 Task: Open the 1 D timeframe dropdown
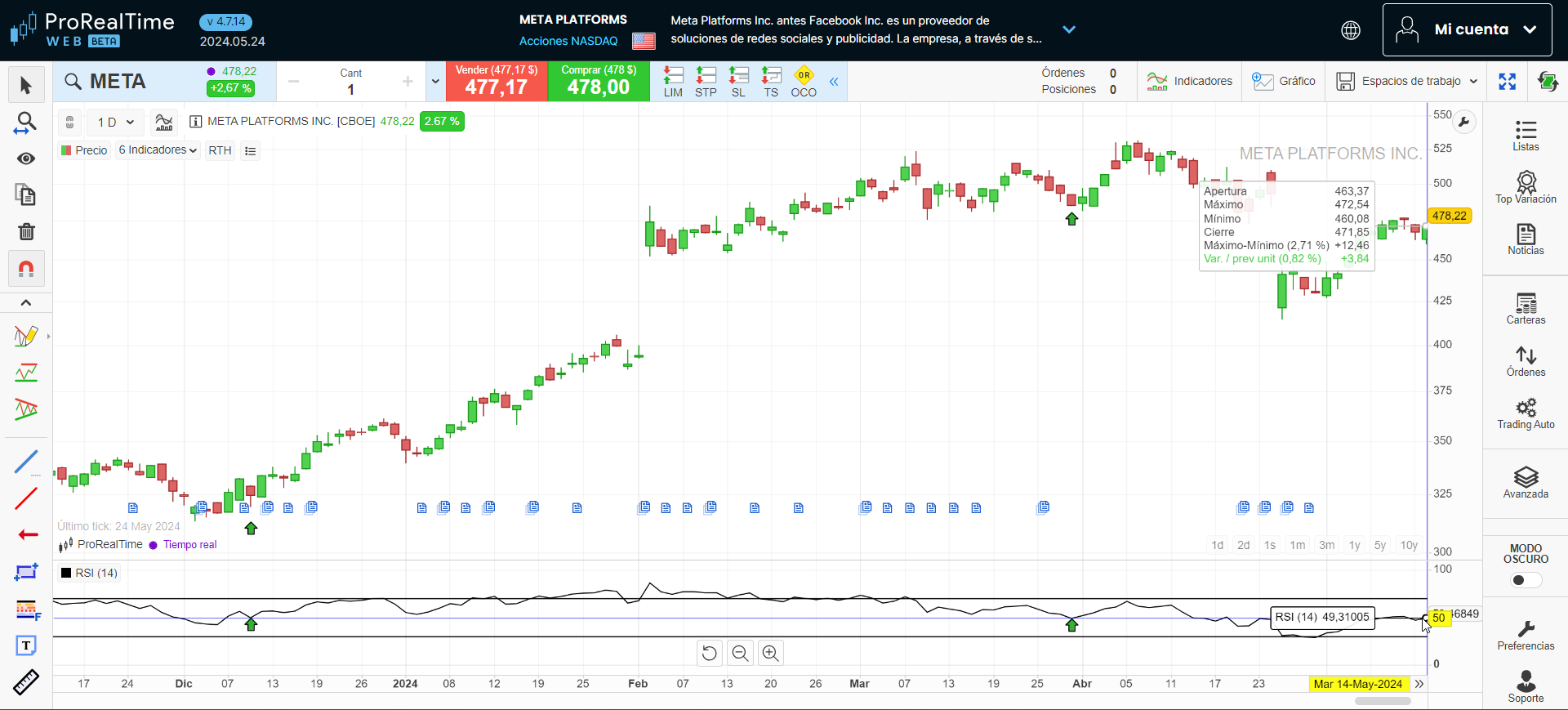(x=115, y=123)
